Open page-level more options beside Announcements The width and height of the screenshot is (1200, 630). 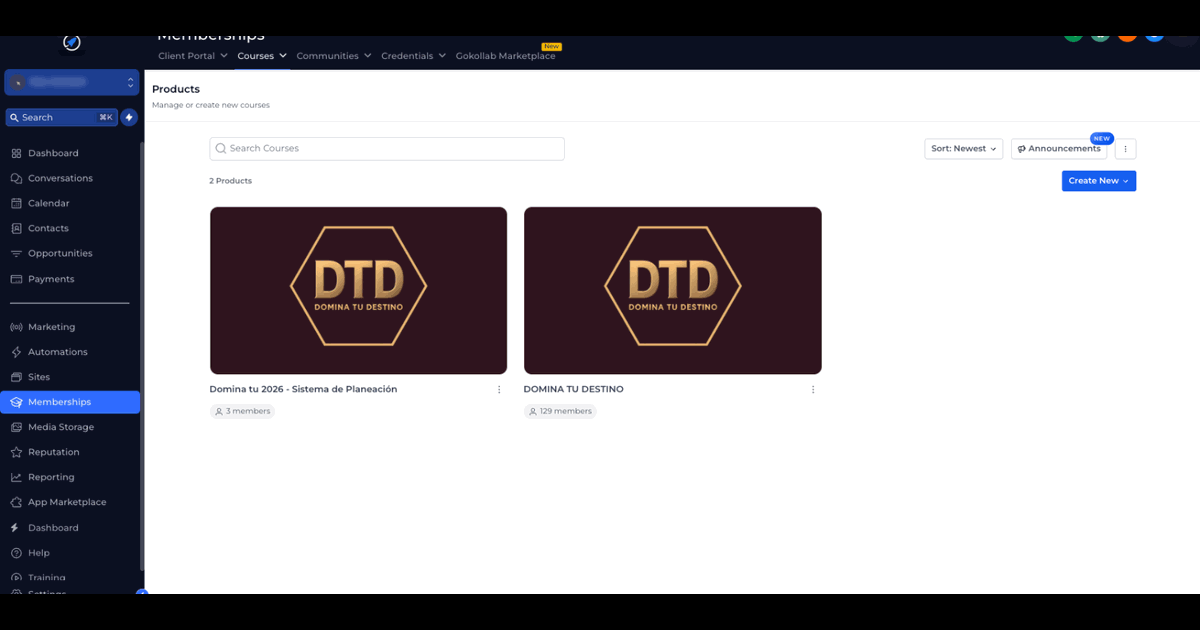click(1125, 149)
